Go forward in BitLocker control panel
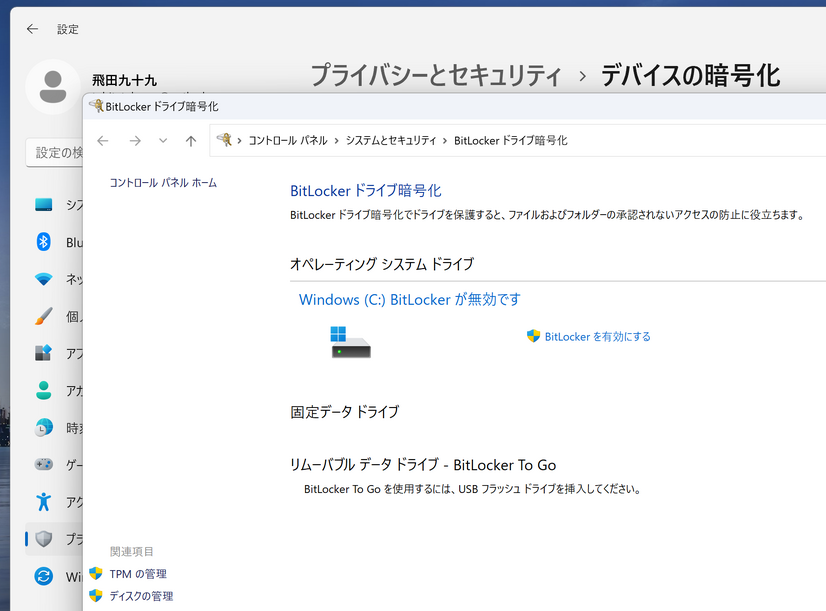The height and width of the screenshot is (611, 826). [135, 141]
